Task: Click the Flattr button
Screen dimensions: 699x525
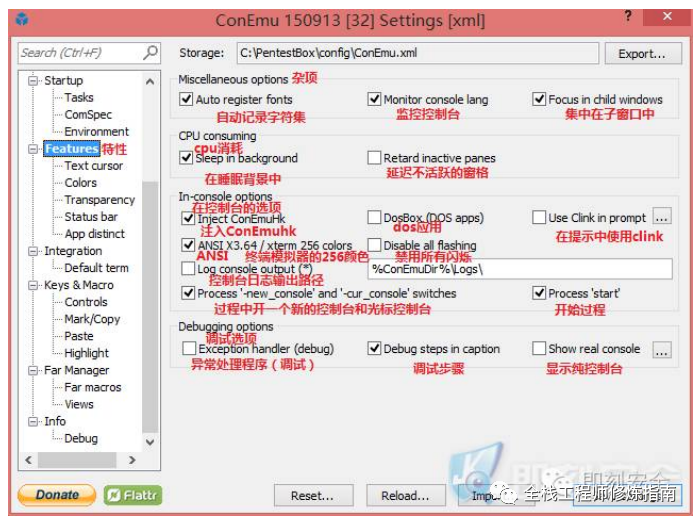Action: click(x=133, y=495)
